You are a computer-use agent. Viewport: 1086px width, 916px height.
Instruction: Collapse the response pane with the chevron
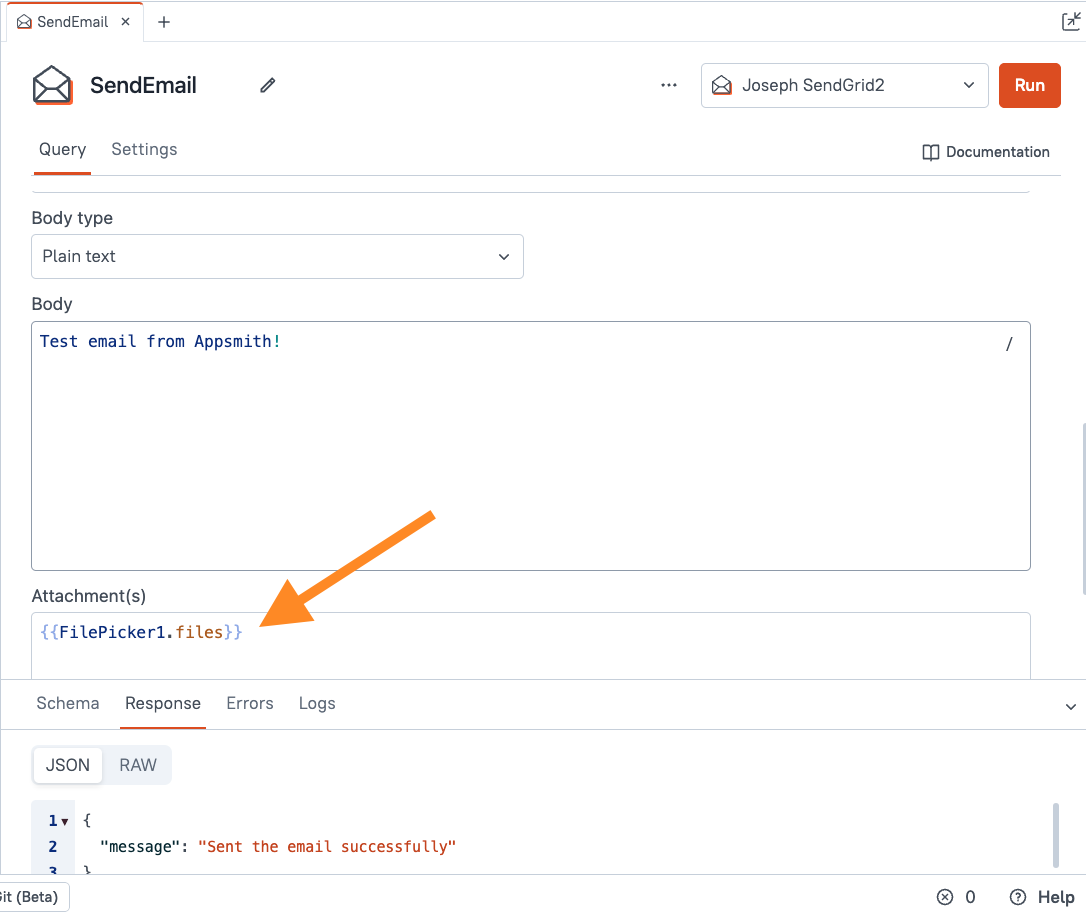pyautogui.click(x=1071, y=705)
